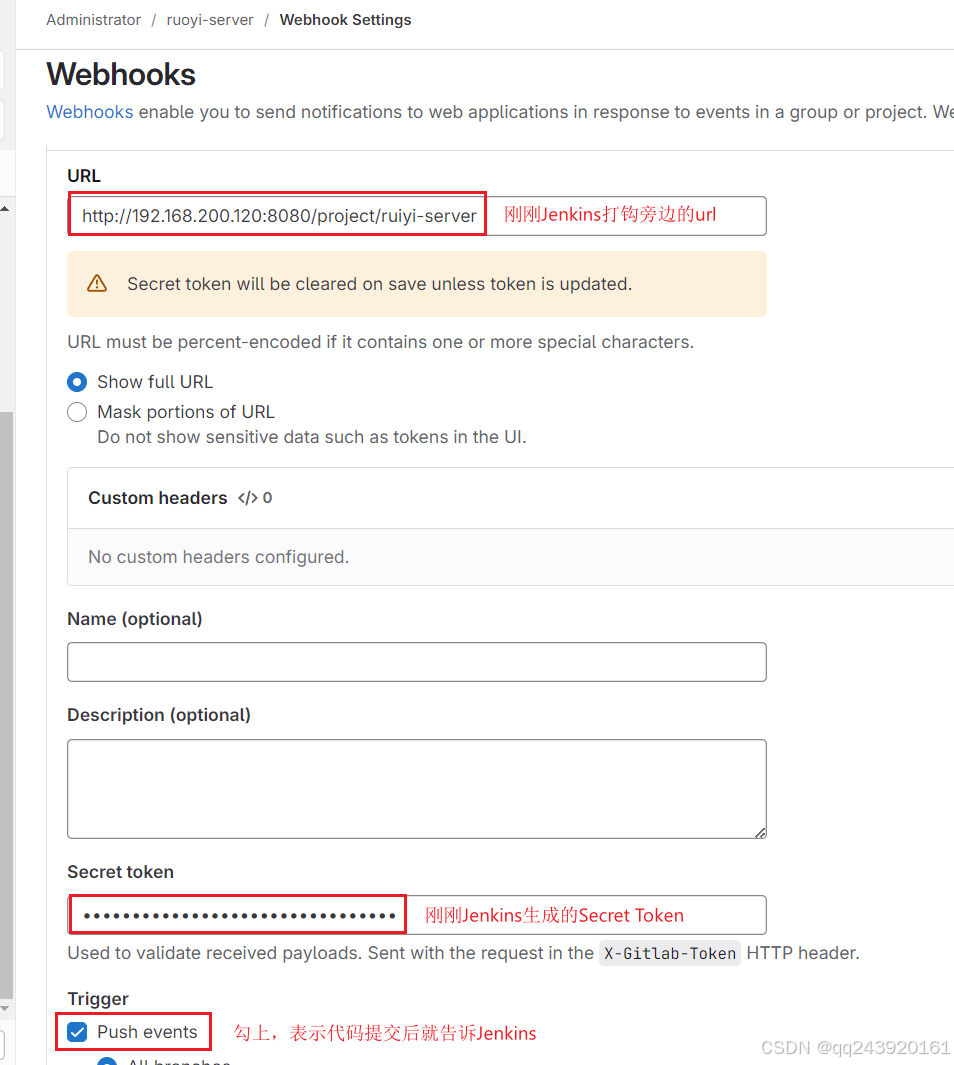Click the Description textarea resize handle
Image resolution: width=954 pixels, height=1065 pixels.
(x=760, y=832)
